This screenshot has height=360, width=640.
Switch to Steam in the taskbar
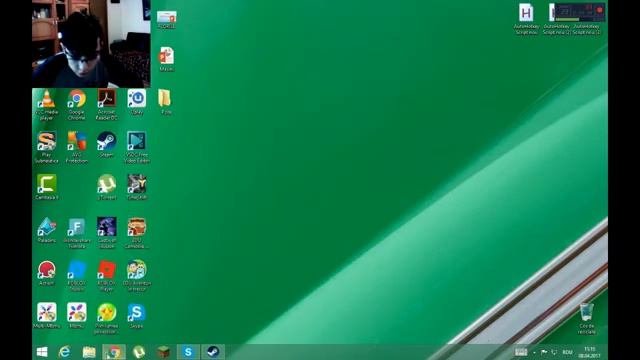coord(213,352)
